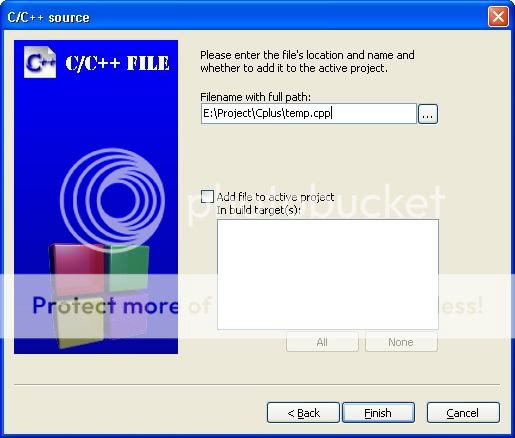Image resolution: width=515 pixels, height=438 pixels.
Task: Click the yellow cube in wizard artwork
Action: coord(79,322)
